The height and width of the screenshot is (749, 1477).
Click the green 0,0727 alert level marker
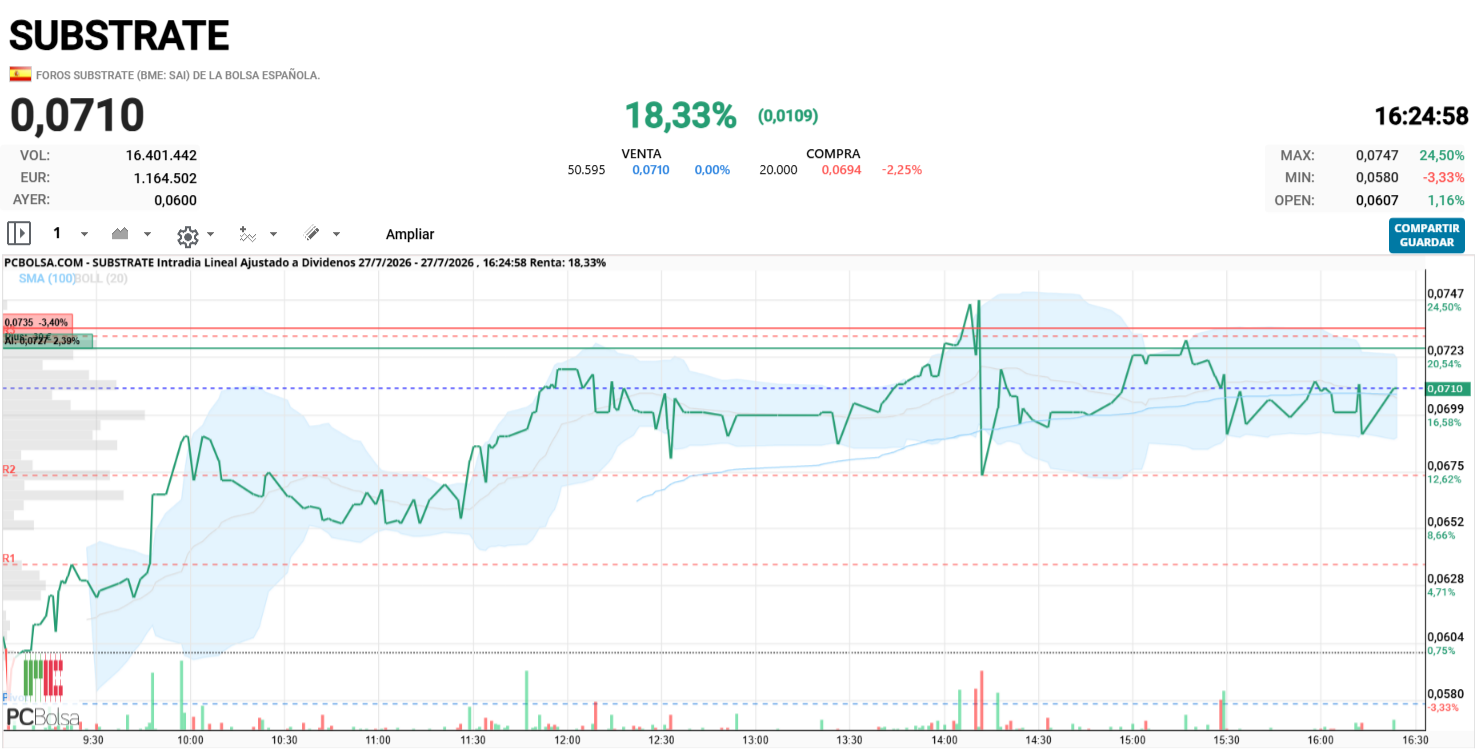[47, 341]
